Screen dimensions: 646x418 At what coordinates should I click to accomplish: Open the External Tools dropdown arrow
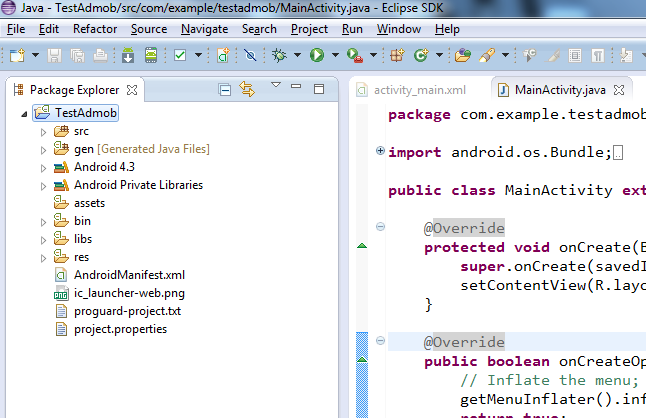point(373,55)
